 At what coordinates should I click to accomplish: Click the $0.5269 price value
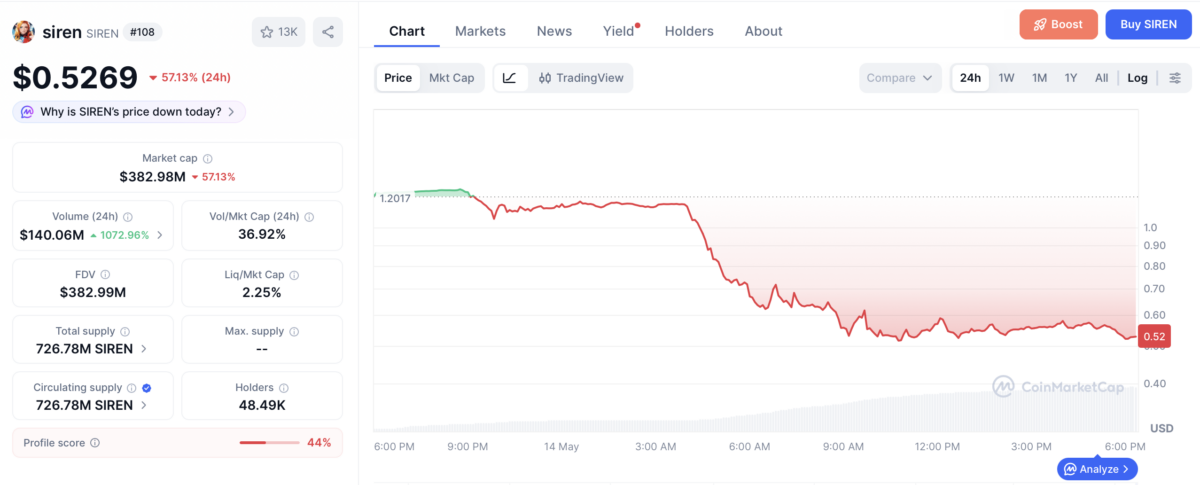75,78
